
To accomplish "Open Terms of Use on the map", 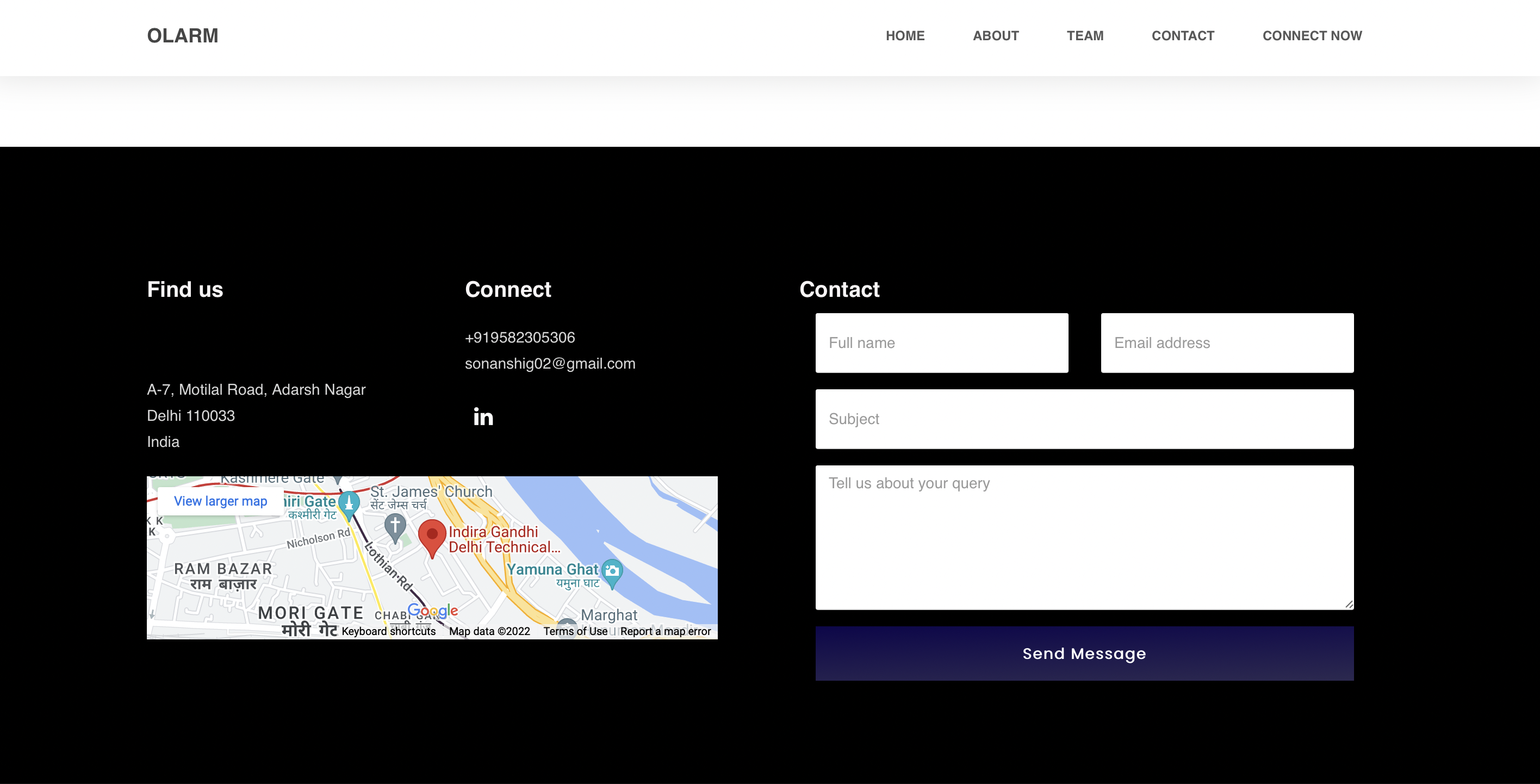I will pyautogui.click(x=575, y=631).
